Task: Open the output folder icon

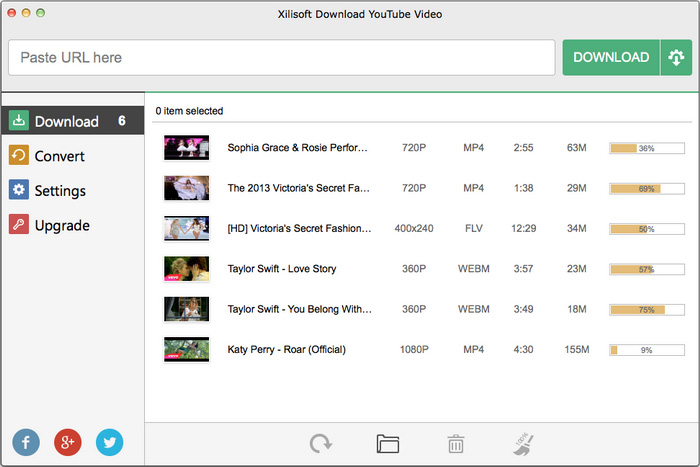Action: [388, 444]
